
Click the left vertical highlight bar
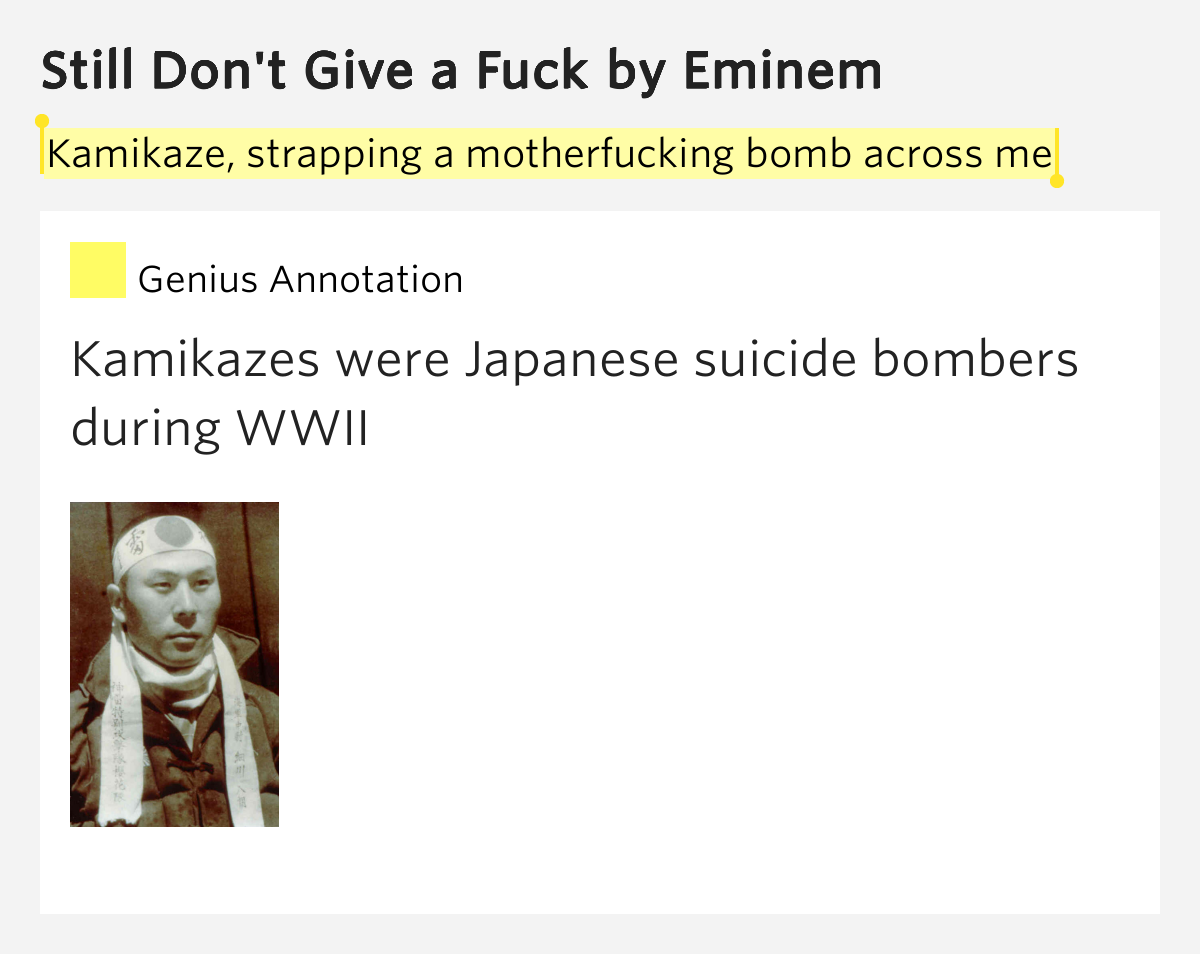pos(42,151)
